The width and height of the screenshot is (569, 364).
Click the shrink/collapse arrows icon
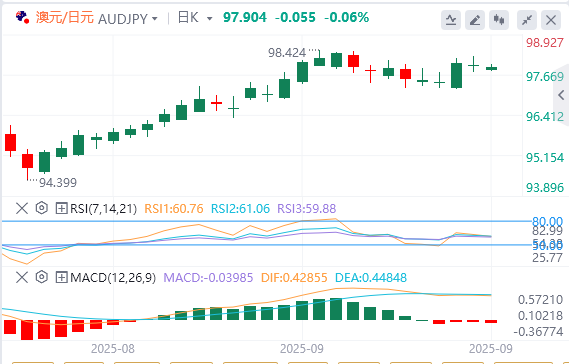tap(527, 20)
